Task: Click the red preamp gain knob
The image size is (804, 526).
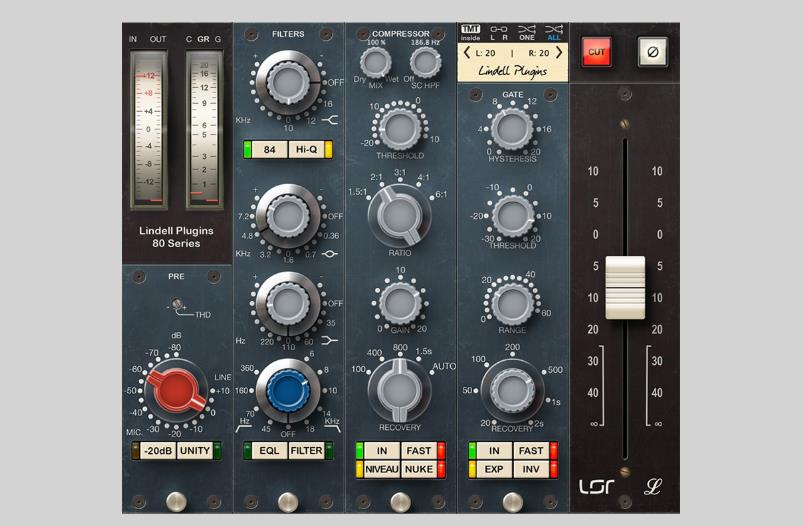Action: tap(176, 391)
